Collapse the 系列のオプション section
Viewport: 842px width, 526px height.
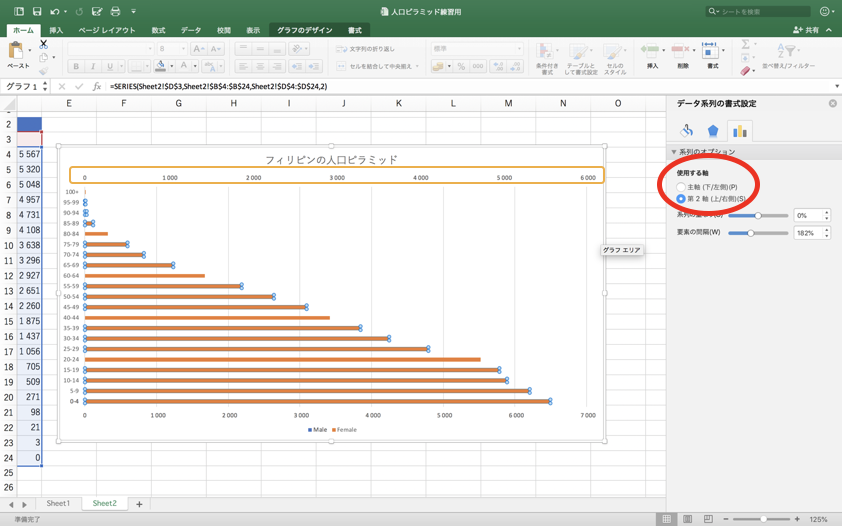tap(674, 152)
